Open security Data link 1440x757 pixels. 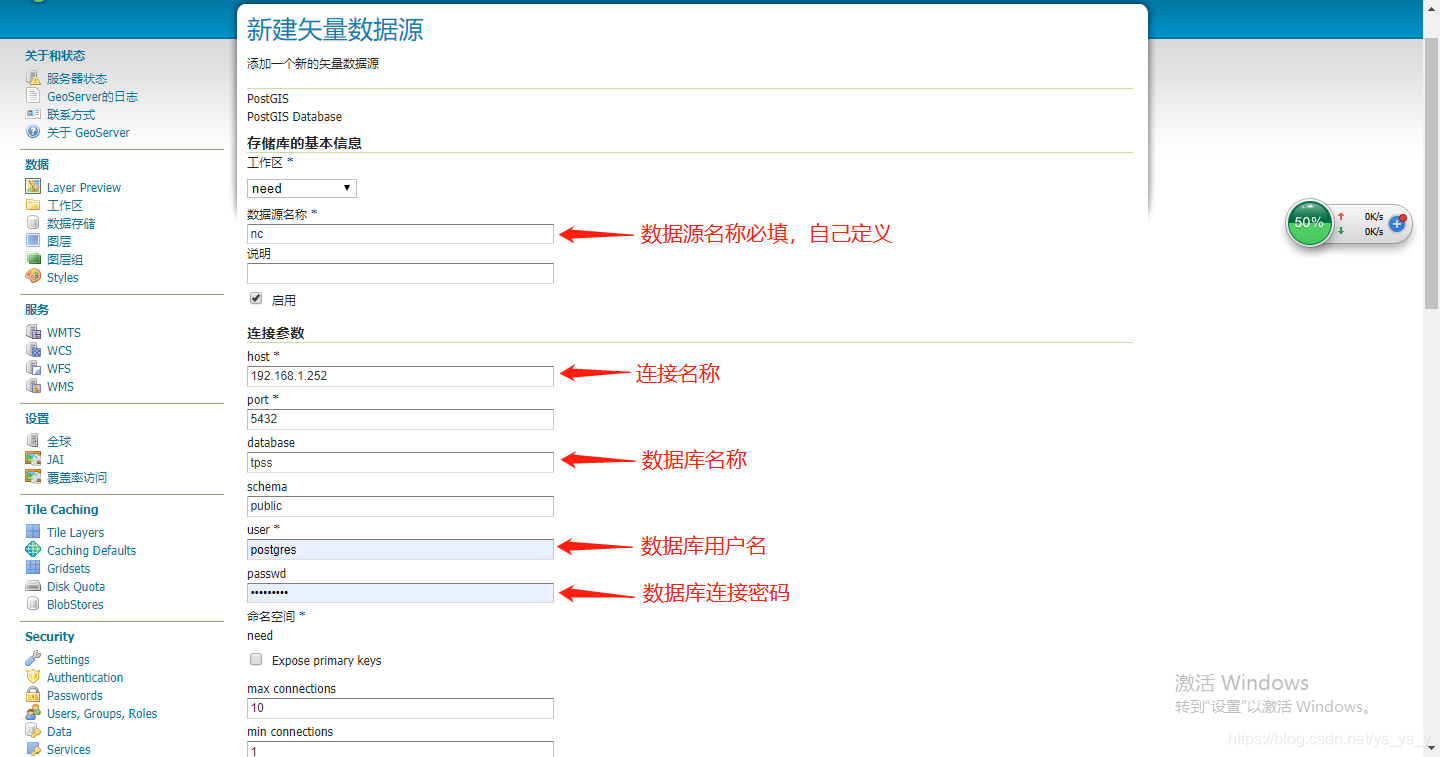pyautogui.click(x=59, y=731)
